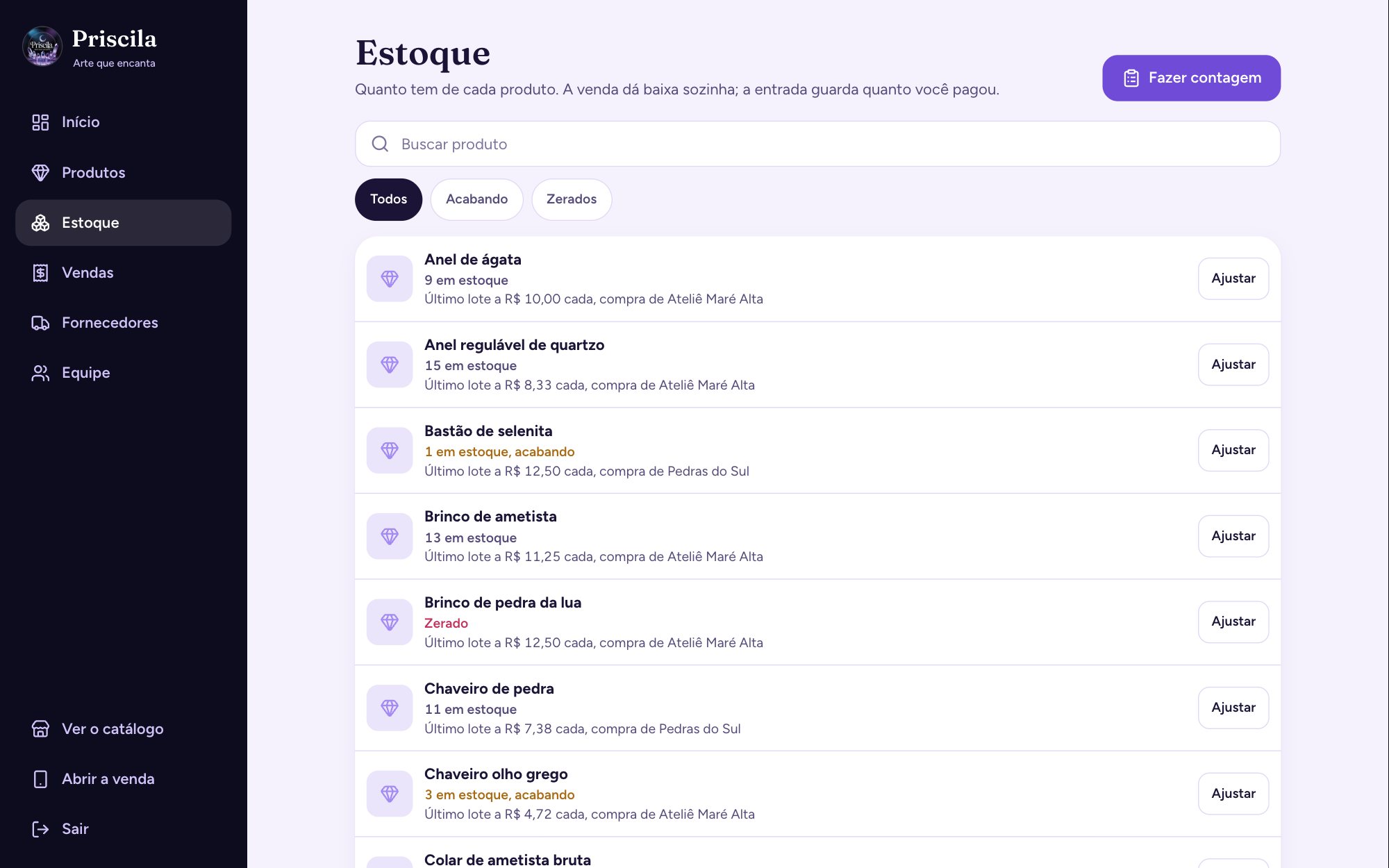This screenshot has width=1389, height=868.
Task: Click the gem thumbnail for Bastão de selenita
Action: (x=390, y=450)
